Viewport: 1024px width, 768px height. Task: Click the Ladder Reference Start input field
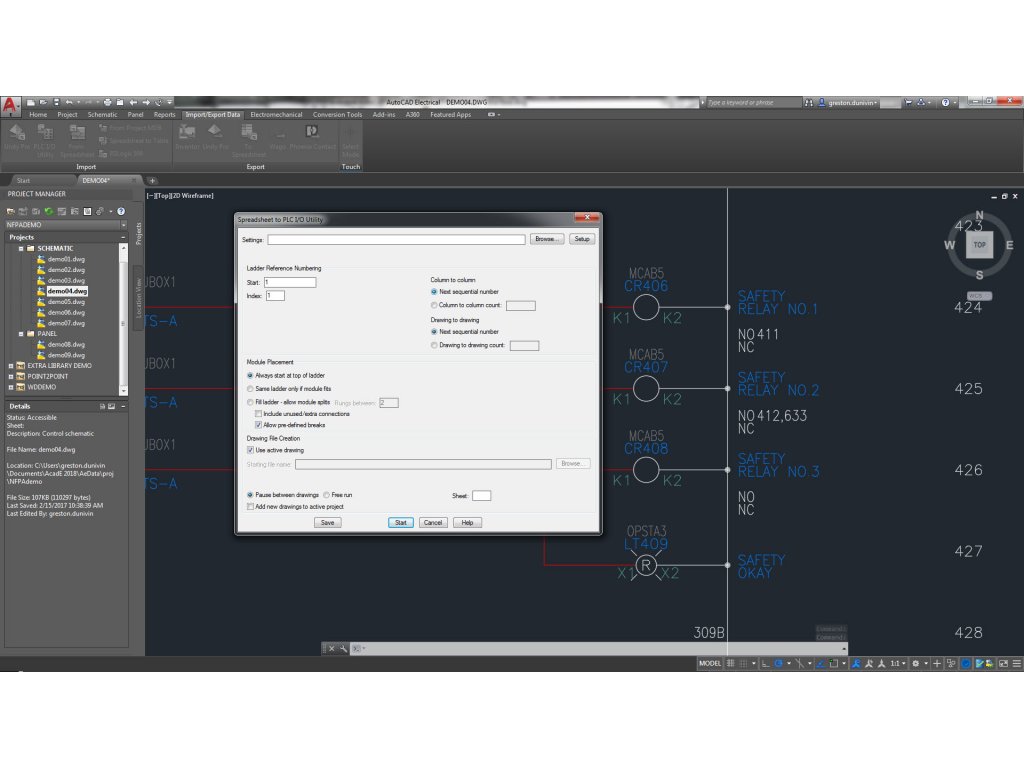[x=290, y=283]
